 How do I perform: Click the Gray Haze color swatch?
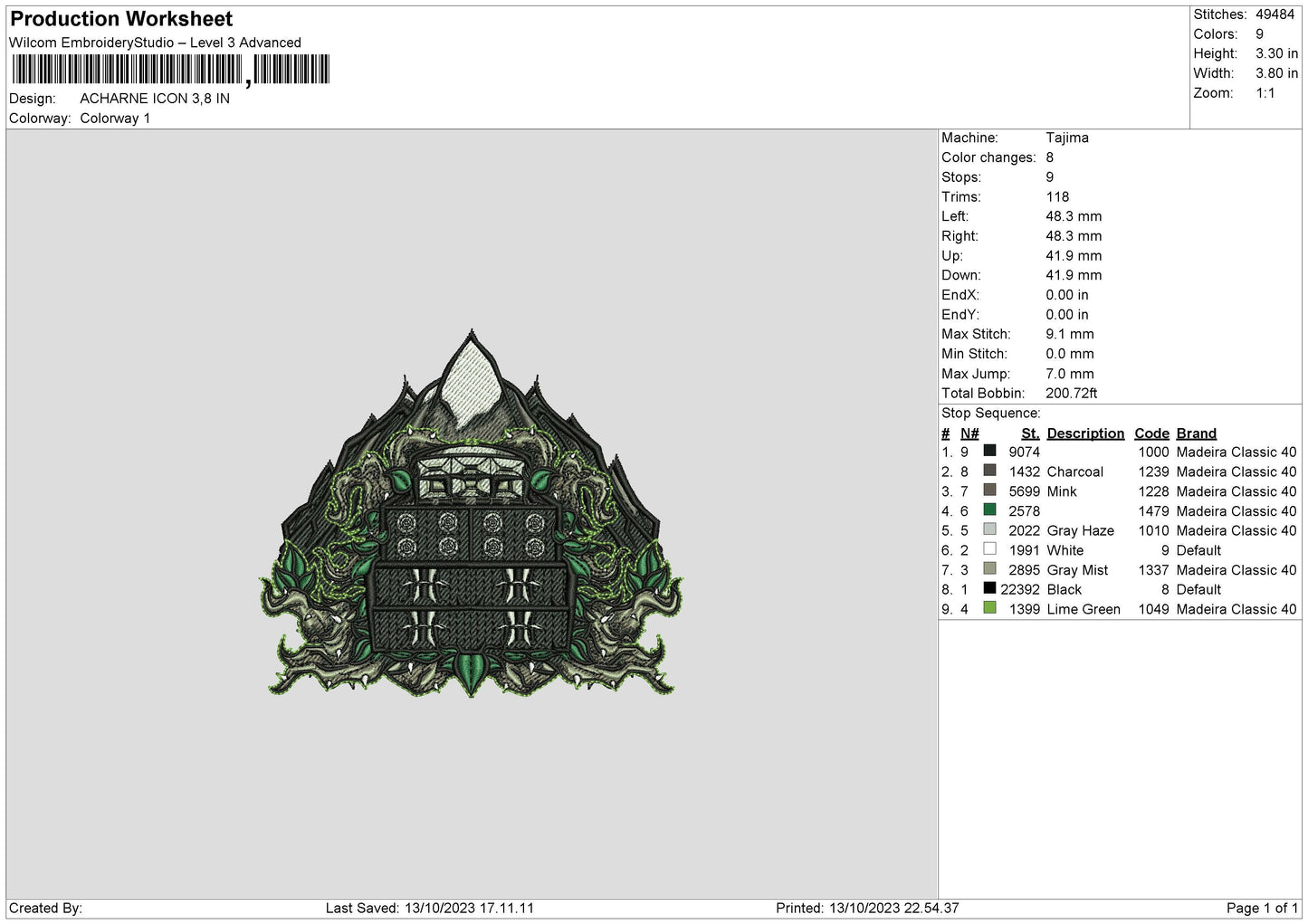tap(989, 529)
